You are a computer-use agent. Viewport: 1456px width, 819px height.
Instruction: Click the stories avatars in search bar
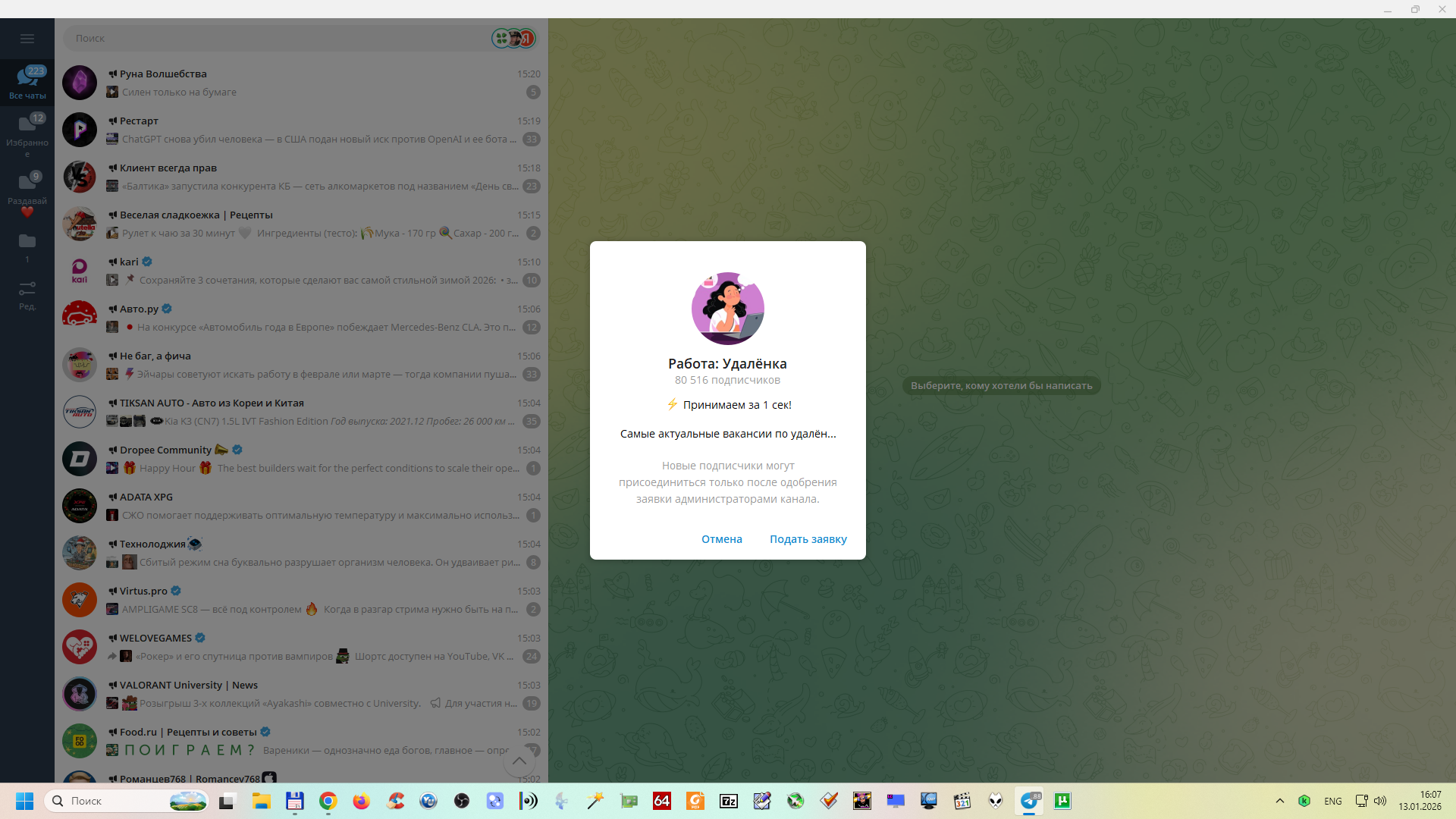pos(514,38)
